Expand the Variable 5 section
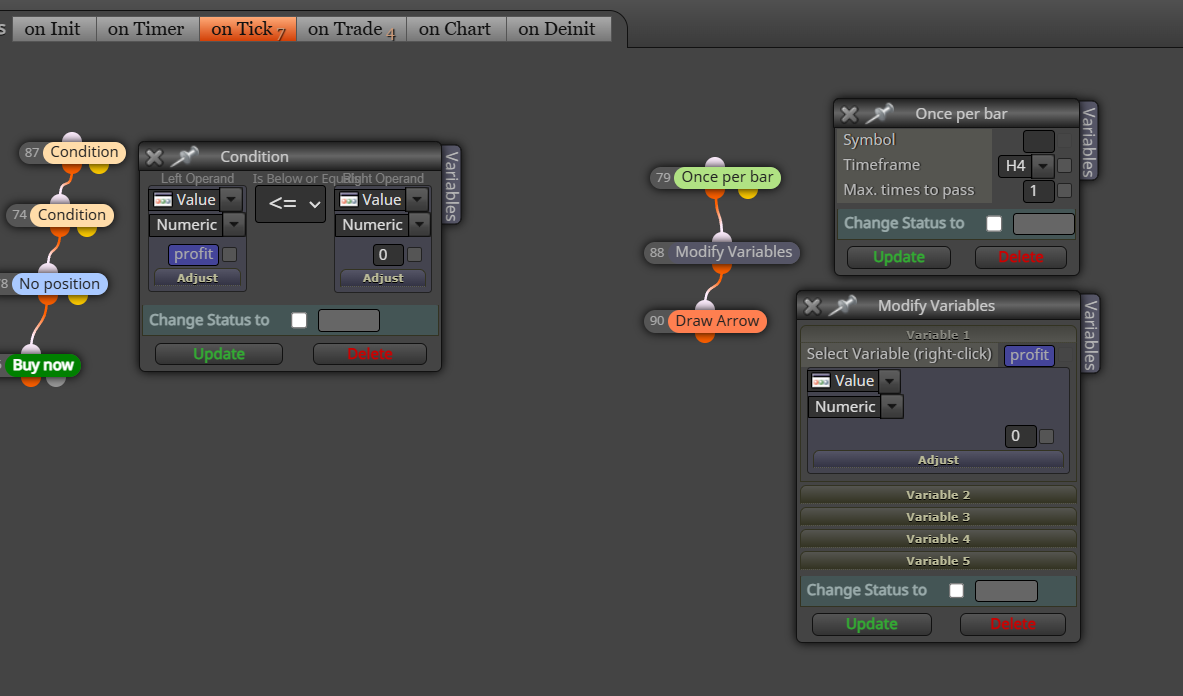1183x696 pixels. 938,560
